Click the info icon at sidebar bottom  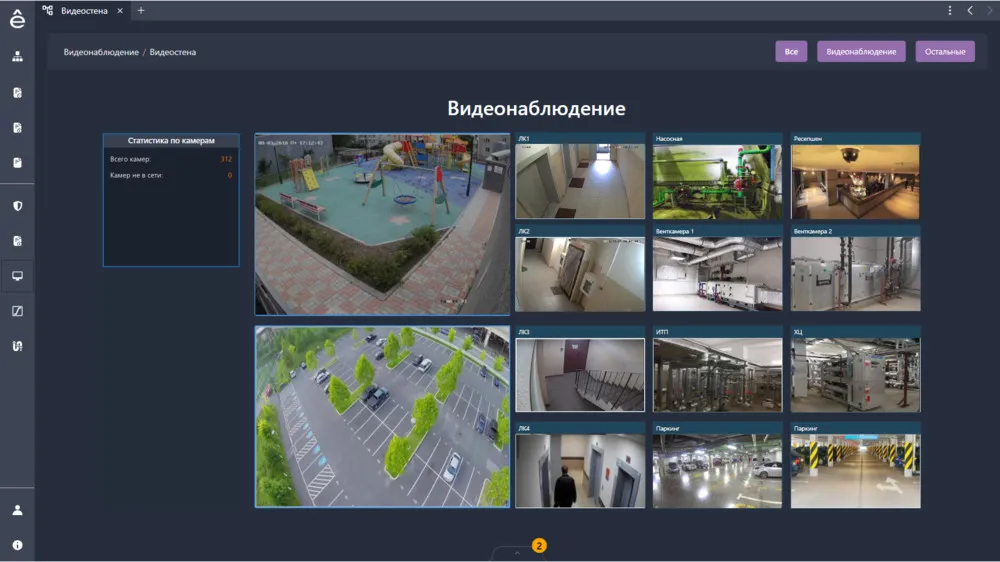coord(17,545)
